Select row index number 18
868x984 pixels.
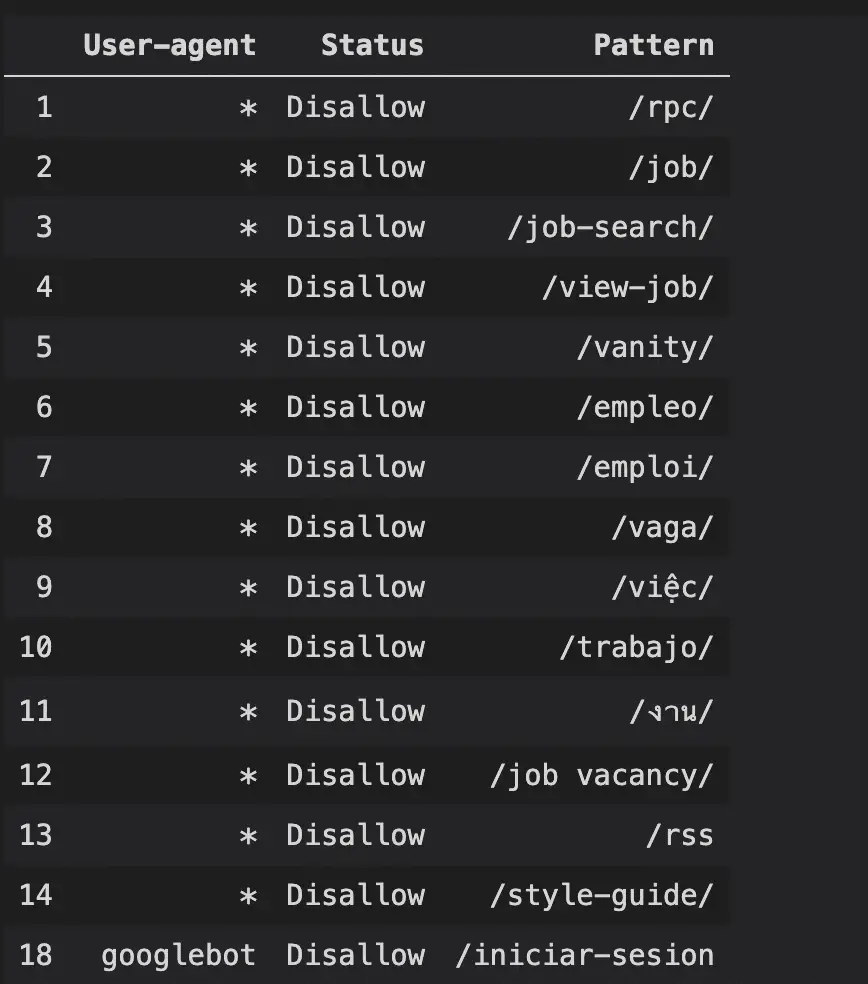point(36,955)
